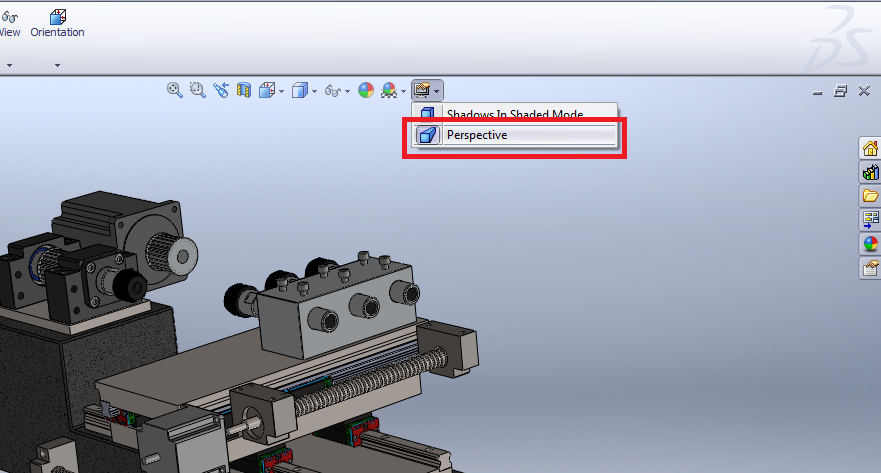
Task: Click the Hide/Show Items glasses icon
Action: tap(333, 90)
